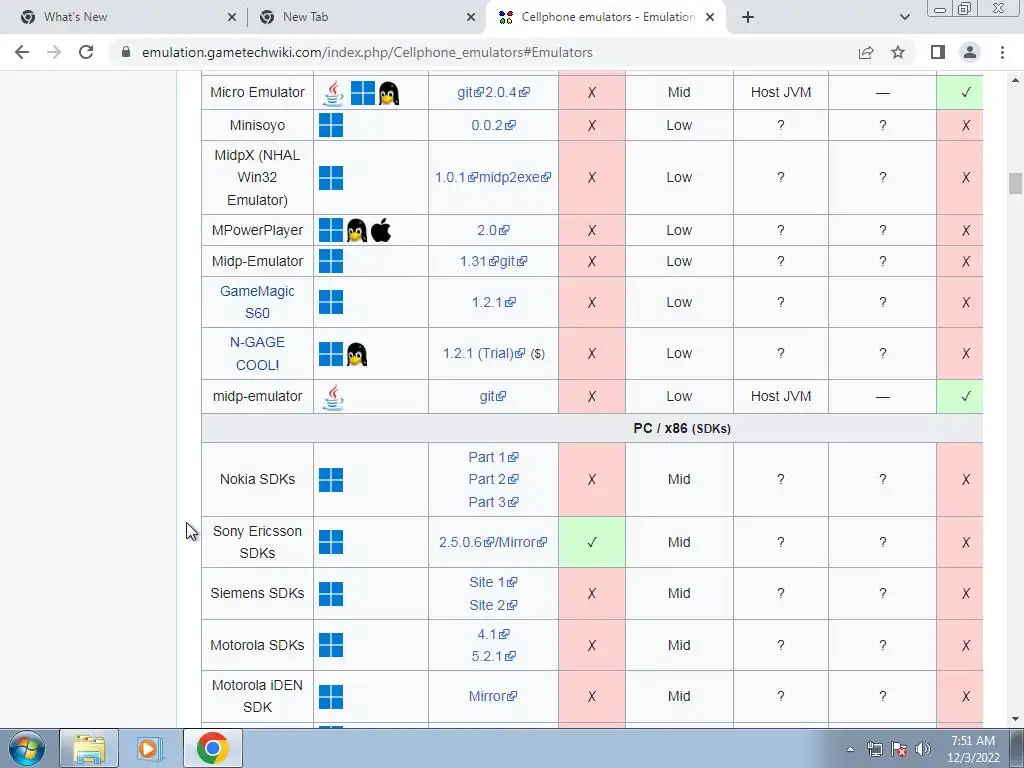
Task: Click the Linux penguin in MPowerPlayer row
Action: (357, 231)
